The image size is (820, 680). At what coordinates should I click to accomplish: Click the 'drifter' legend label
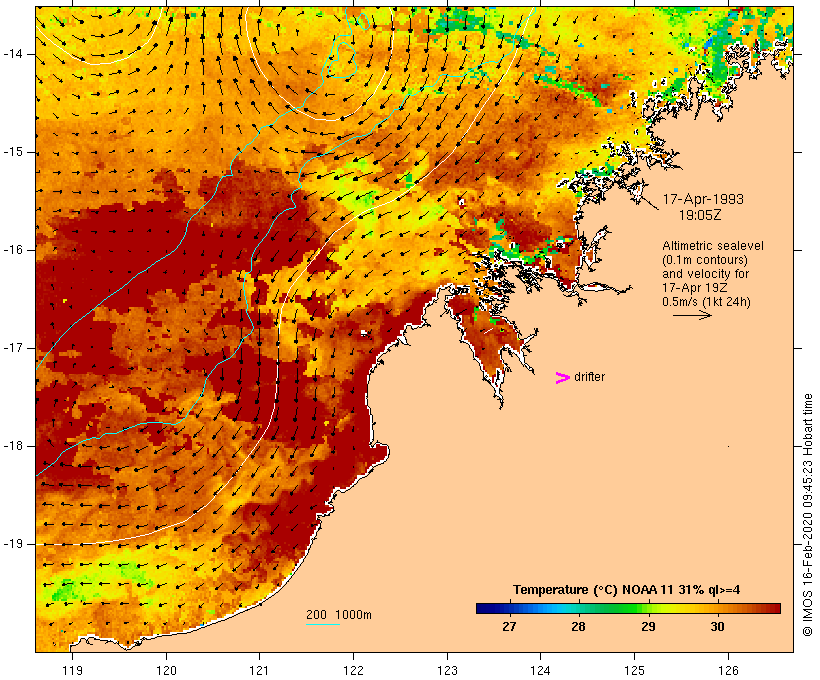[589, 377]
